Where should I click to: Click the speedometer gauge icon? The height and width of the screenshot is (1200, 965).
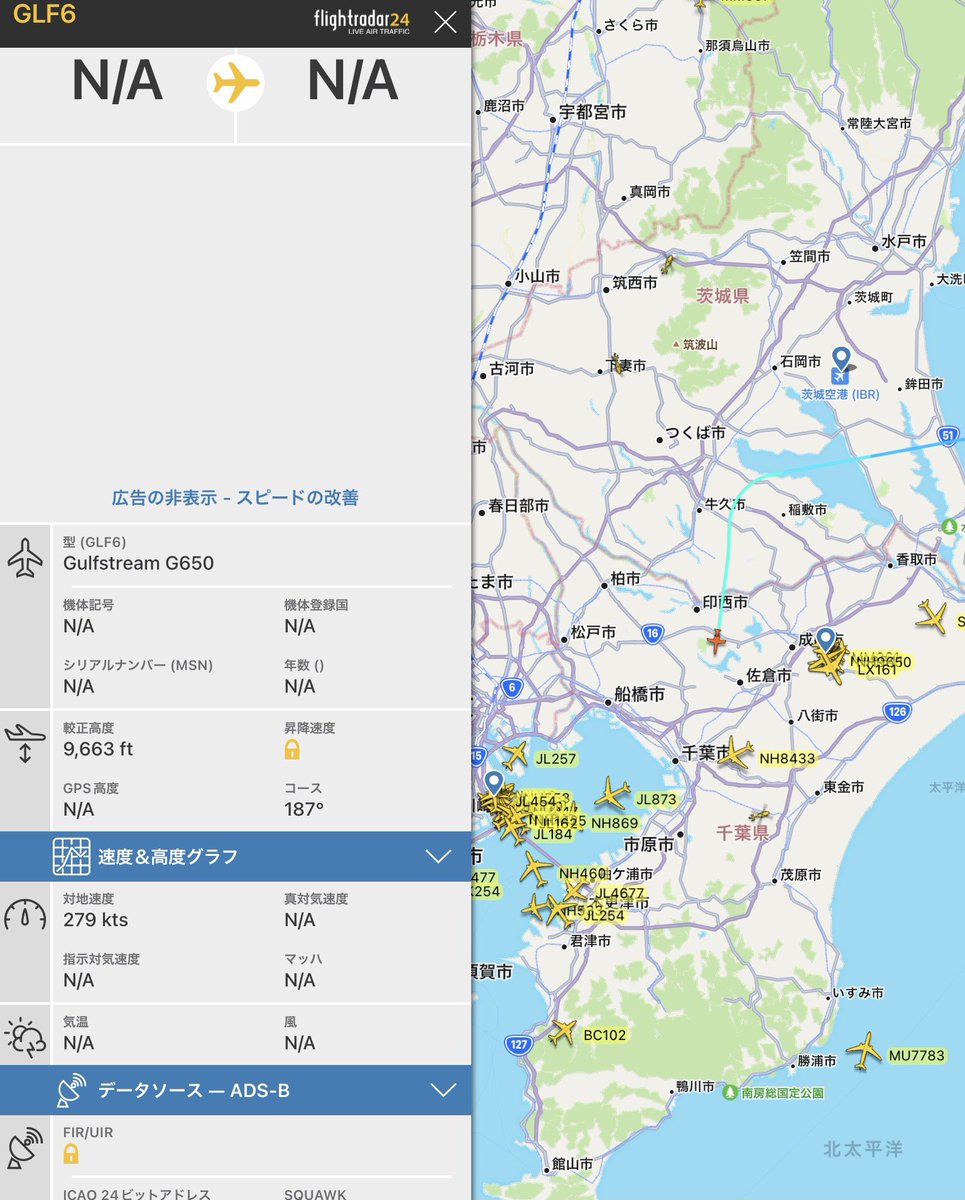coord(25,915)
